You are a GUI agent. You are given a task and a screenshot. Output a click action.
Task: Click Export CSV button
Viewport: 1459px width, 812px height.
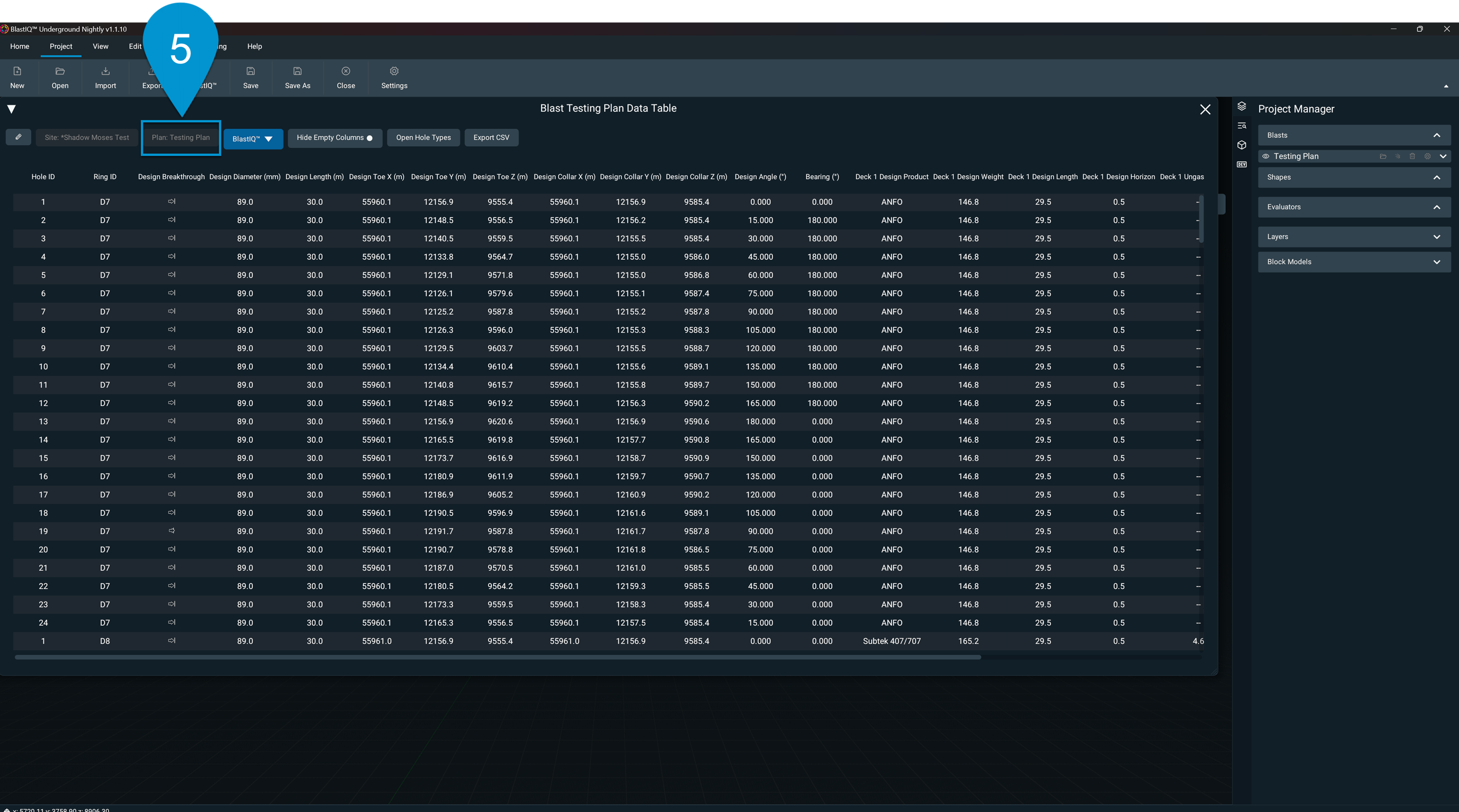[491, 138]
